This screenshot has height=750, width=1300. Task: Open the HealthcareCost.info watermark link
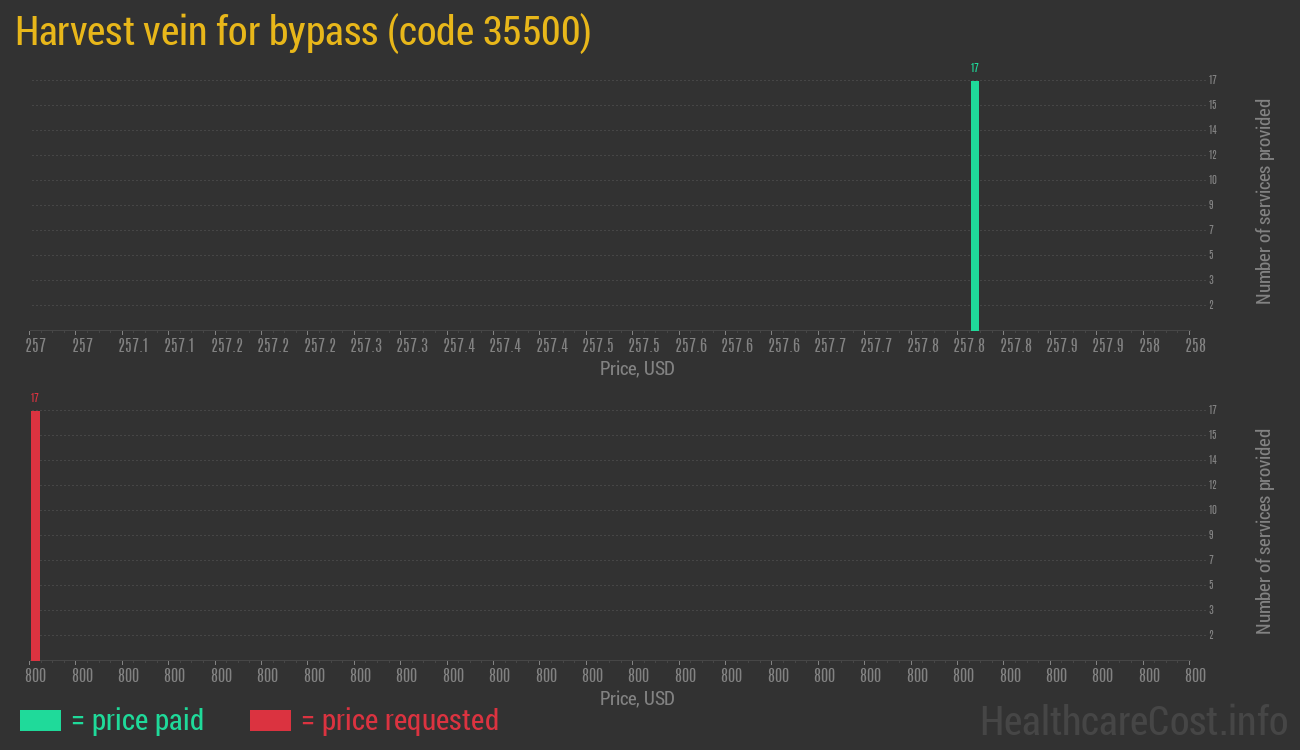[x=1133, y=720]
